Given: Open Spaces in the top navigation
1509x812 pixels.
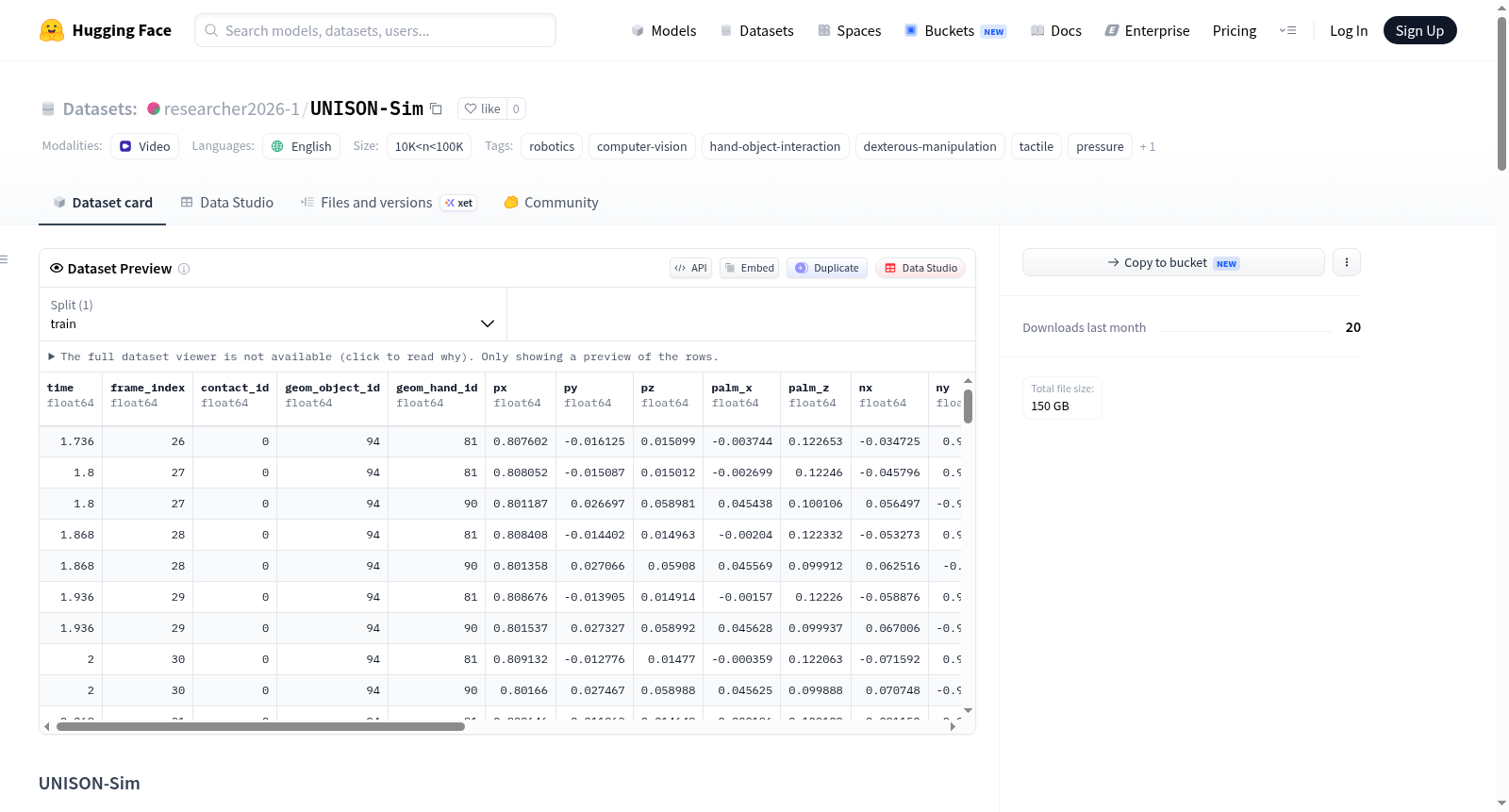Looking at the screenshot, I should tap(849, 30).
